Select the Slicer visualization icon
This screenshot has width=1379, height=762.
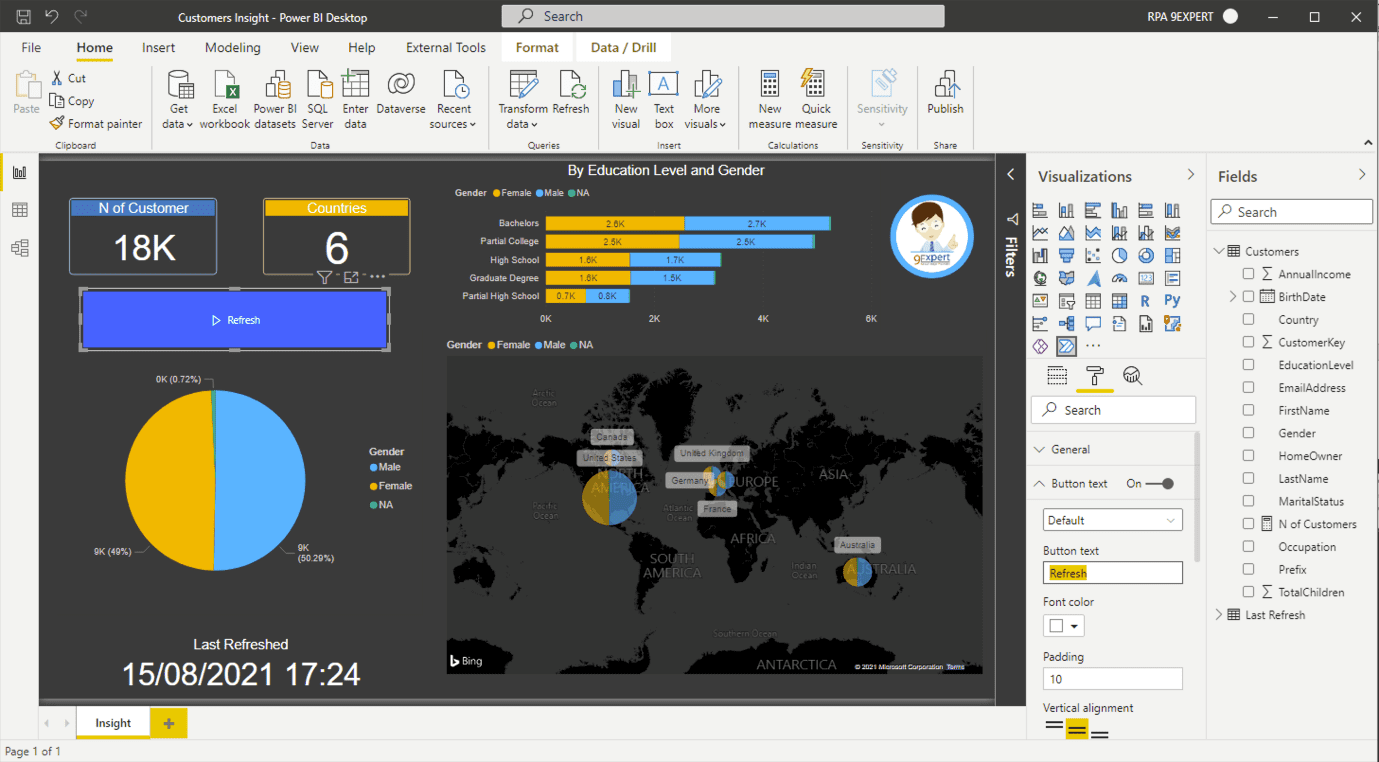1066,300
